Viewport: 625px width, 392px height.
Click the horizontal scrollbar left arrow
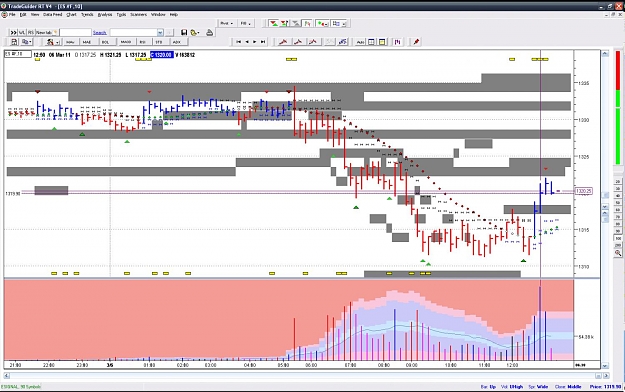coord(6,375)
